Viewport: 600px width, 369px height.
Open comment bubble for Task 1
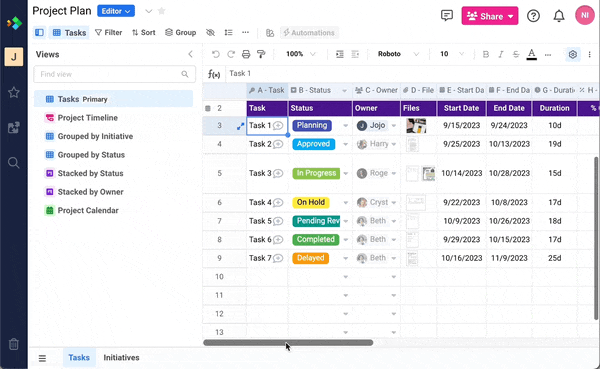coord(278,126)
